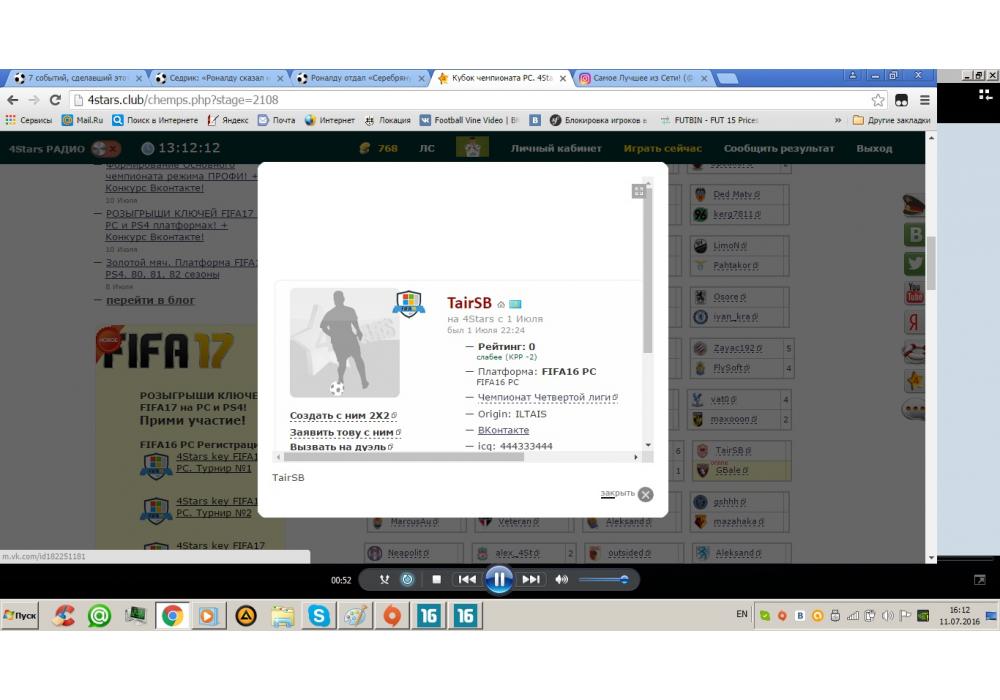Mute the media player sound
The height and width of the screenshot is (700, 1000).
click(561, 580)
